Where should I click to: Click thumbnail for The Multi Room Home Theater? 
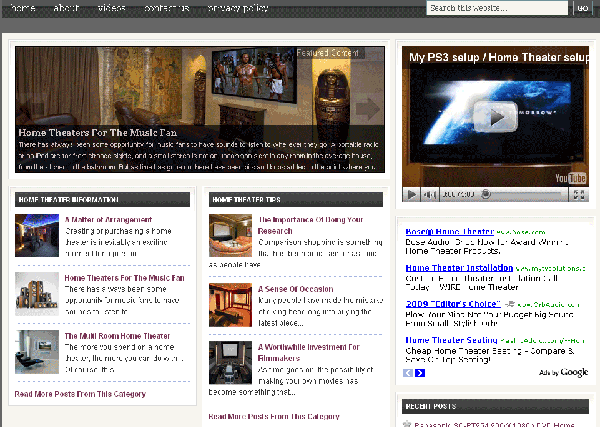(37, 352)
